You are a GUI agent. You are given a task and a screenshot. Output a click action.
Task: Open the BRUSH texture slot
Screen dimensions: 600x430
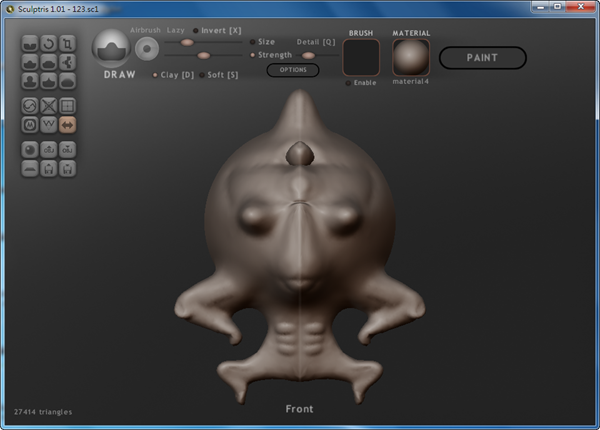pos(361,57)
